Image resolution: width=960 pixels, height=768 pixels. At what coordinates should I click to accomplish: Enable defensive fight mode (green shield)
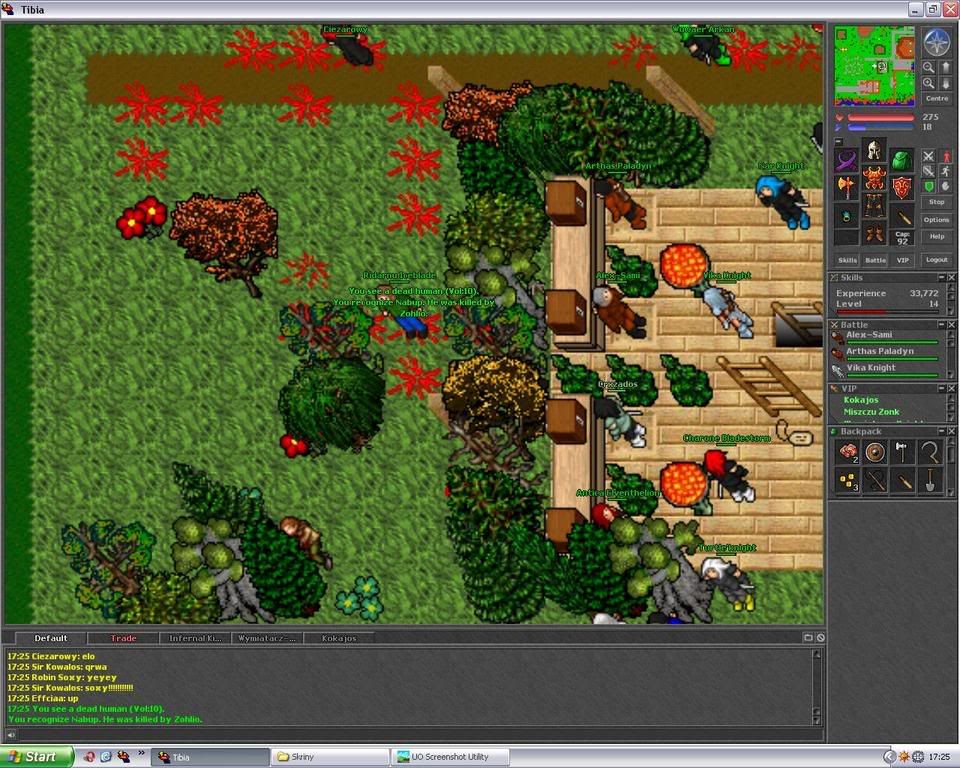coord(929,186)
